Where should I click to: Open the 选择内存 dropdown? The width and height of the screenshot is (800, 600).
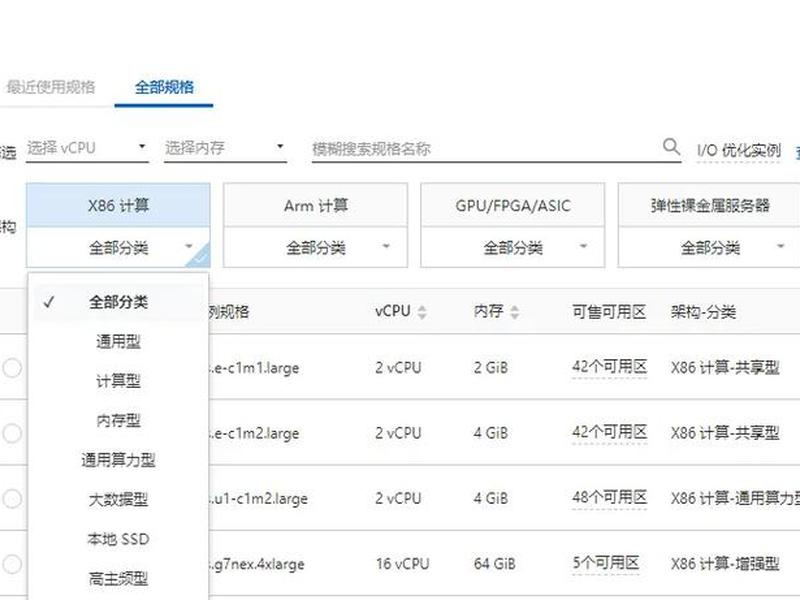(x=225, y=148)
